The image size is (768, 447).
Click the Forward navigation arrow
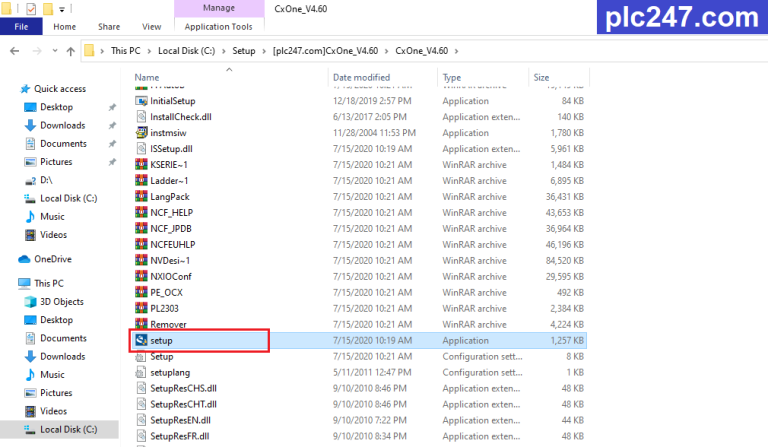pos(37,51)
